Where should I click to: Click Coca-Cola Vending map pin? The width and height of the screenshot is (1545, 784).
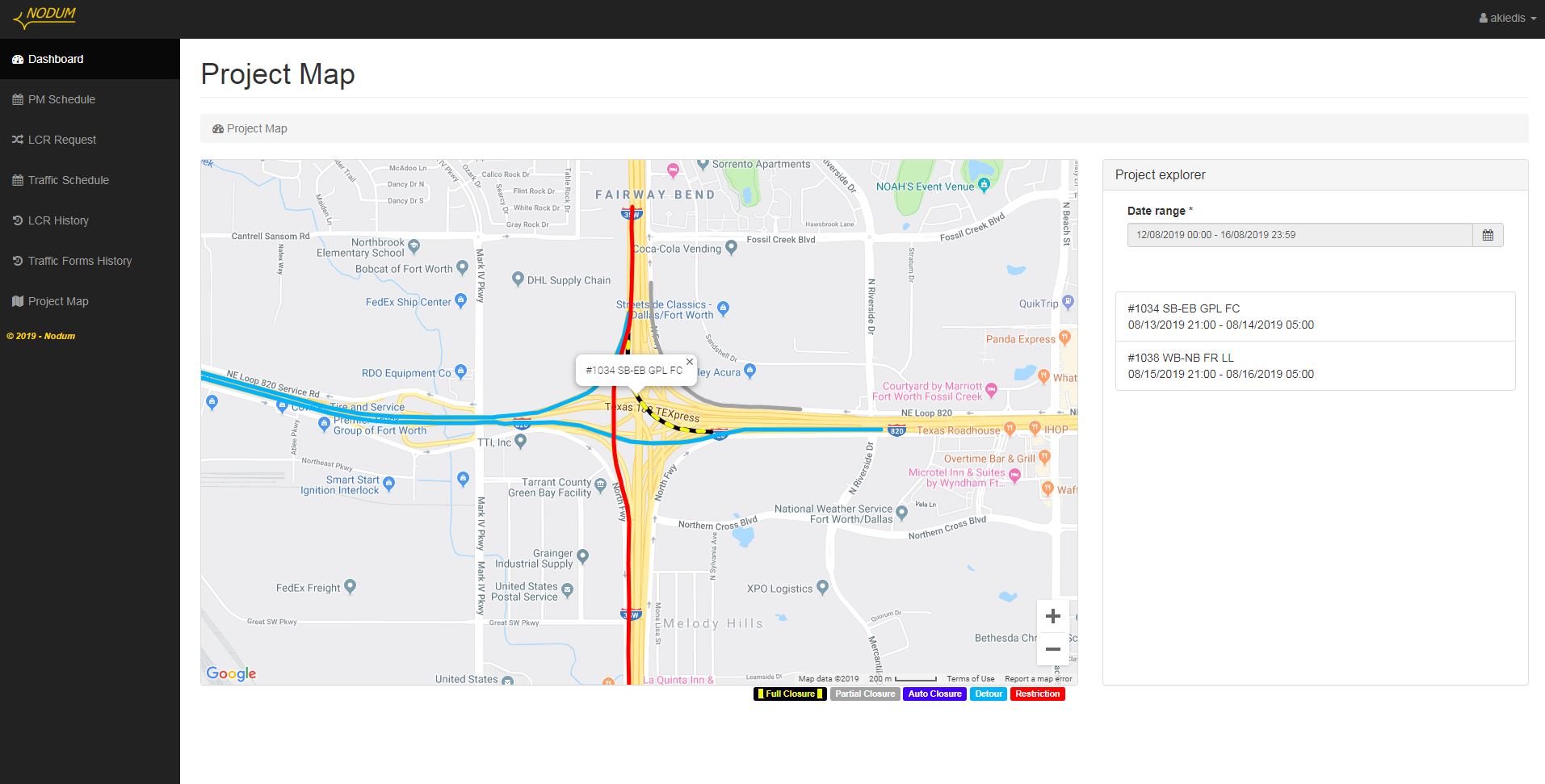pyautogui.click(x=731, y=248)
